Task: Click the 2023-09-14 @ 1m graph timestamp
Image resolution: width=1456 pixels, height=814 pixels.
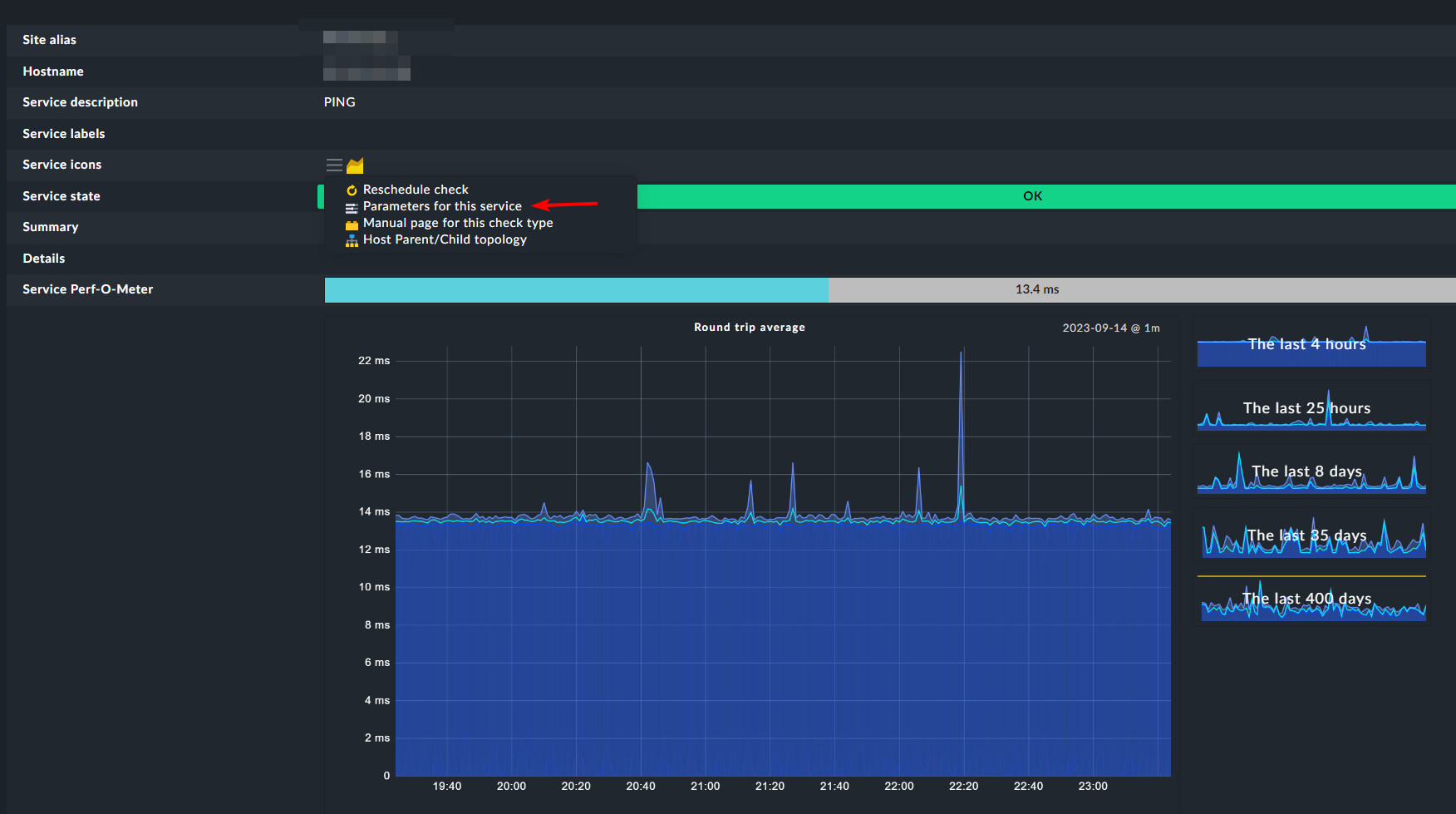Action: click(1111, 328)
